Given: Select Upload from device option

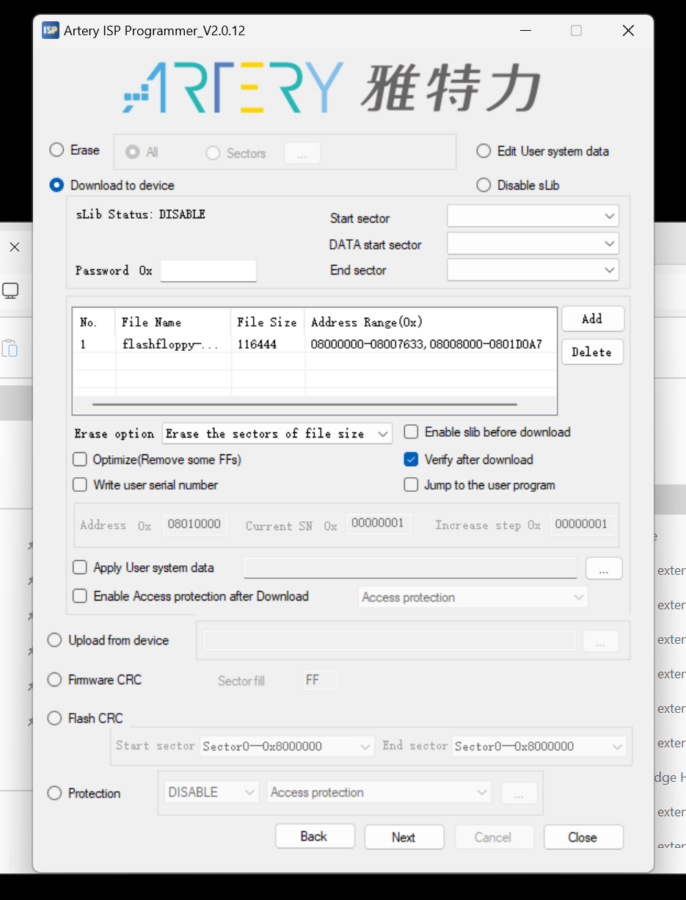Looking at the screenshot, I should point(55,640).
